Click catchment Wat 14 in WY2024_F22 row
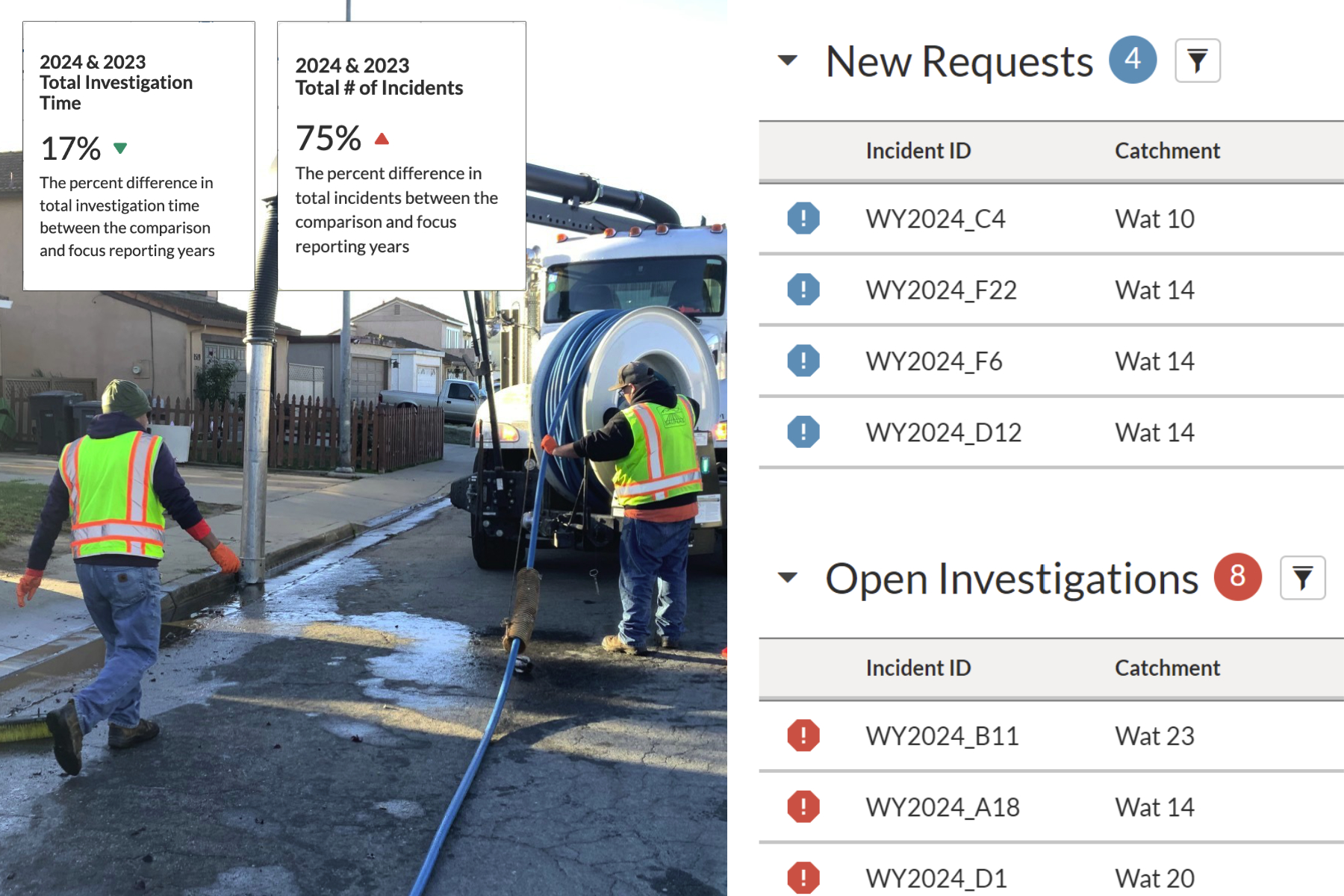The image size is (1344, 896). [x=1154, y=290]
